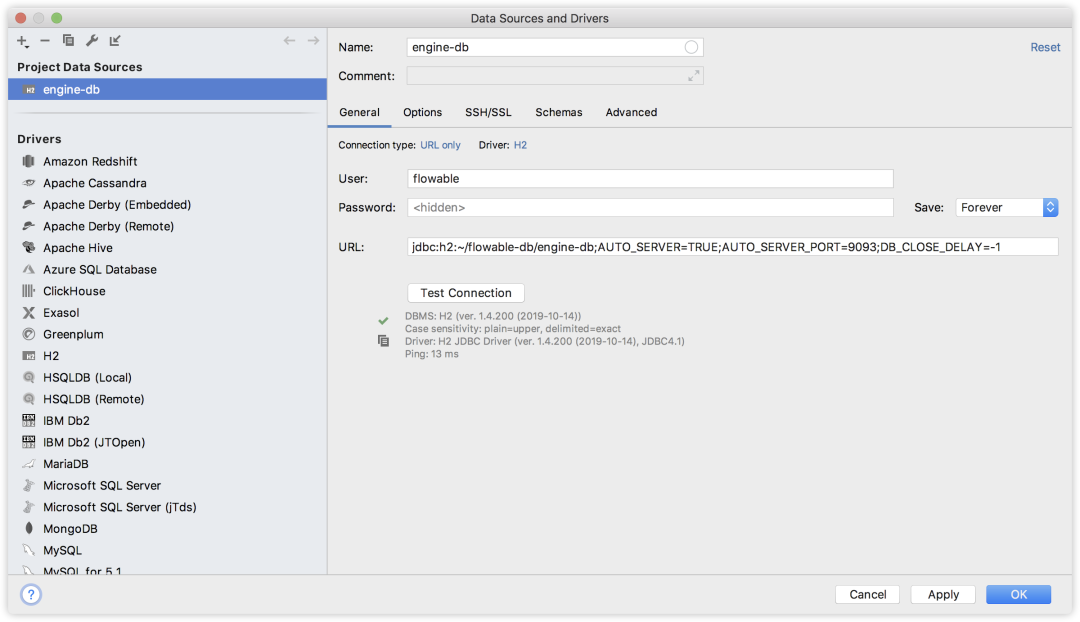This screenshot has height=622, width=1080.
Task: Change driver via H2 link
Action: 520,145
